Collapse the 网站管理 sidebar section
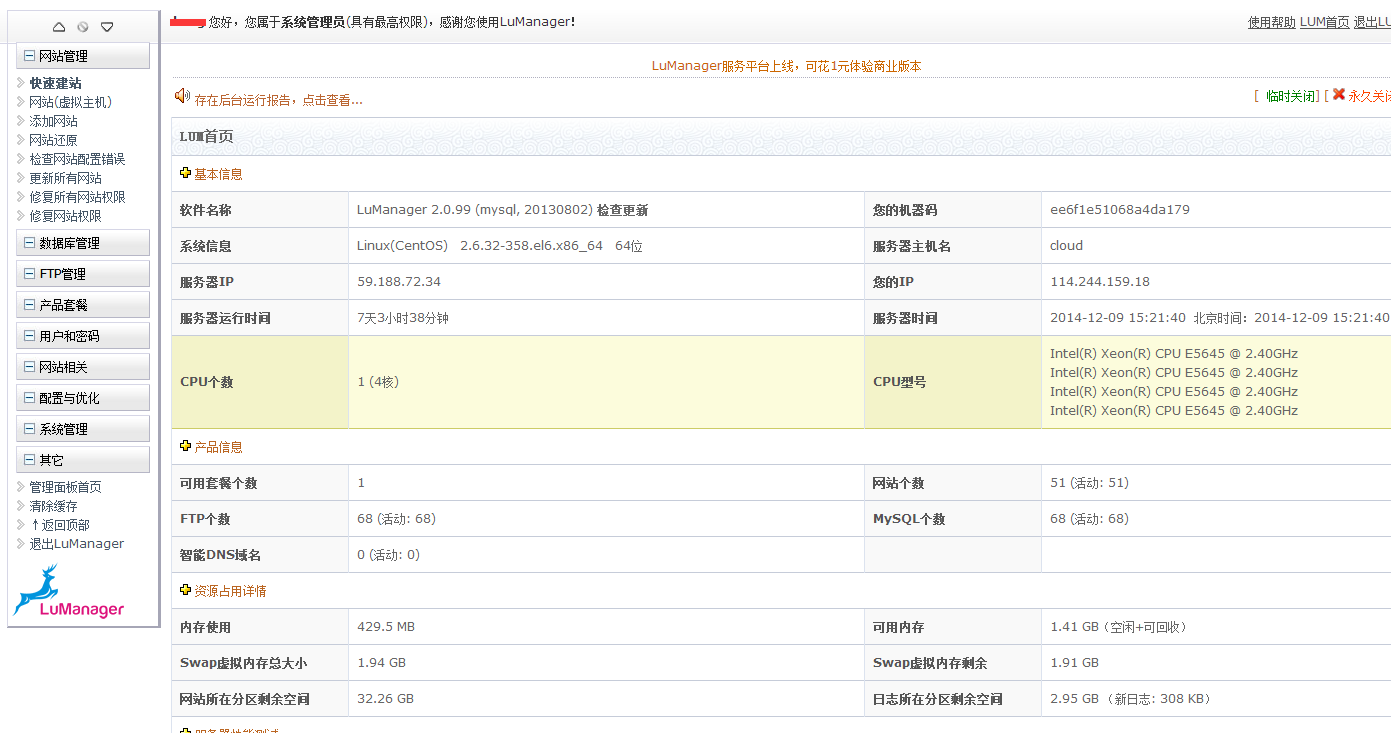This screenshot has height=733, width=1391. pos(30,56)
